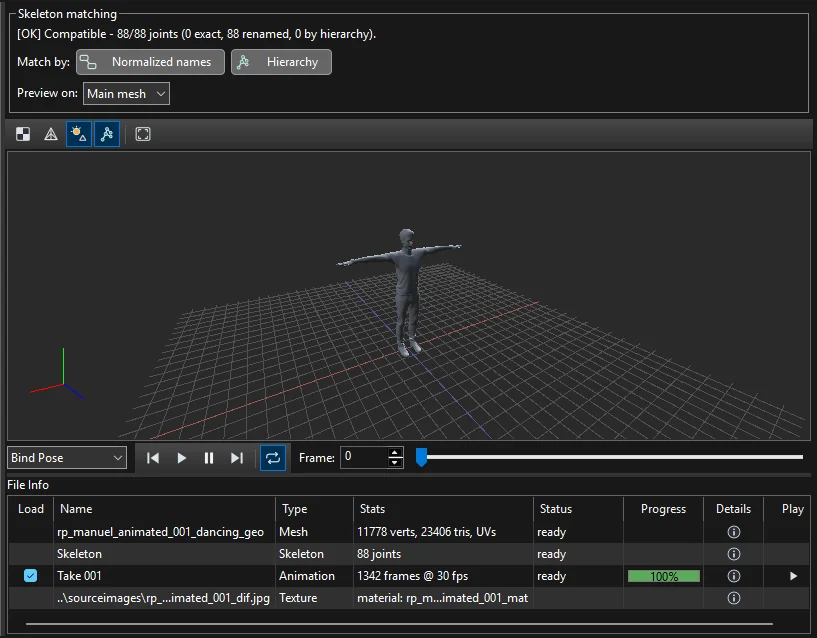
Task: Toggle the skeleton display icon
Action: (x=107, y=134)
